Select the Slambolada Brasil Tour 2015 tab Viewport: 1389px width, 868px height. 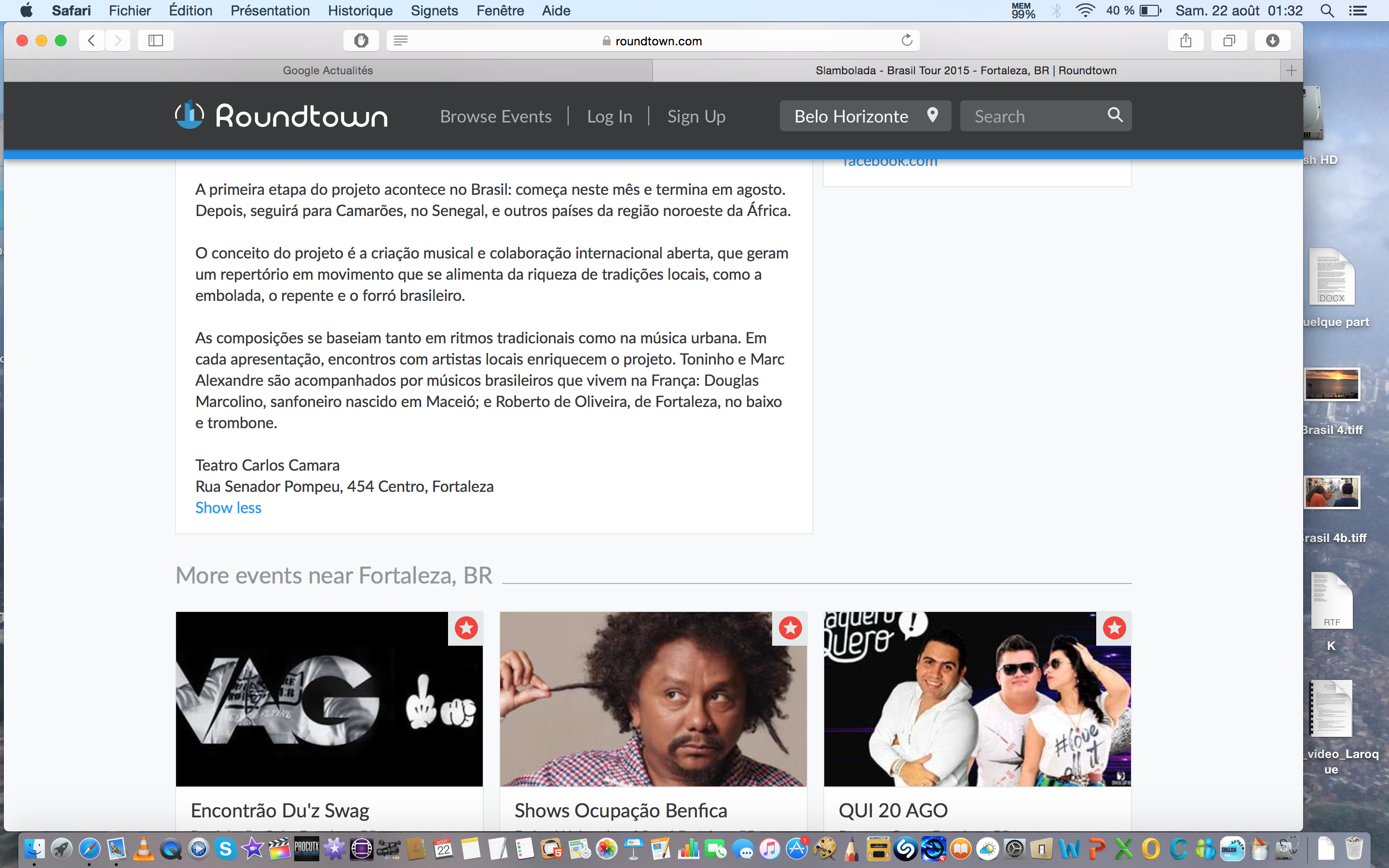(966, 70)
